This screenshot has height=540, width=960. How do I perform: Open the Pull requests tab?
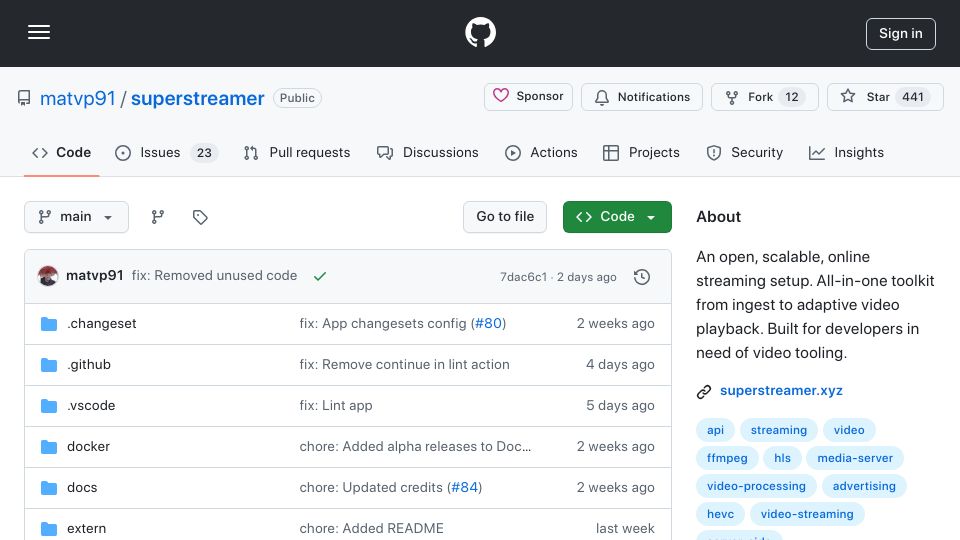coord(297,152)
